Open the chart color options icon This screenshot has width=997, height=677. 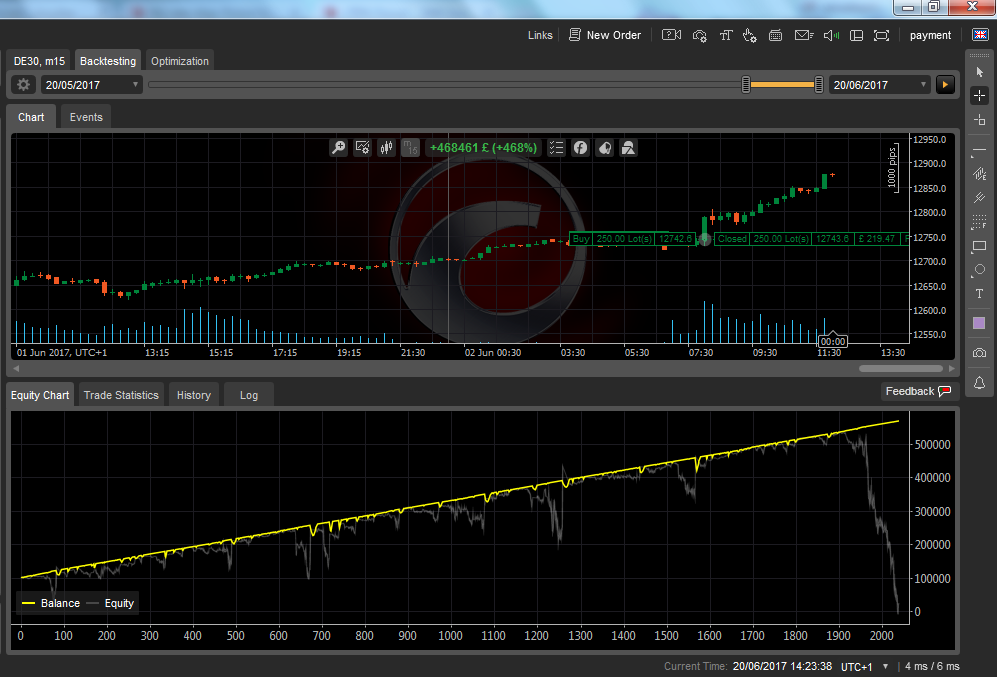[x=605, y=148]
